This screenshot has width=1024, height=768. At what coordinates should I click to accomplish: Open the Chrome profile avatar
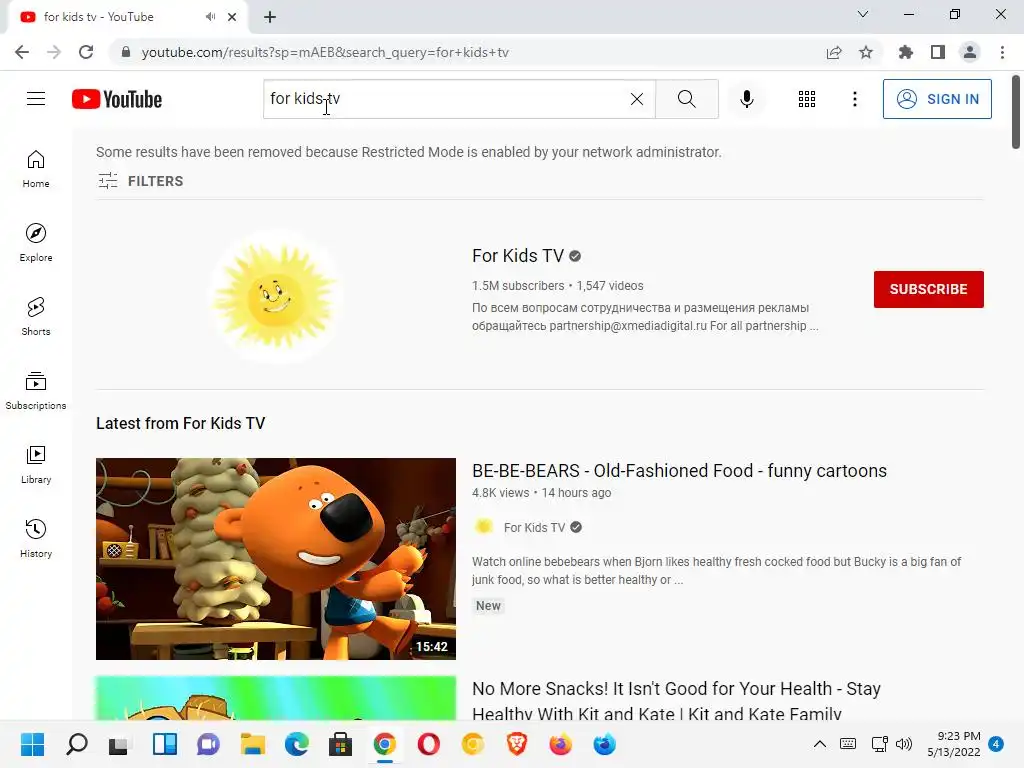pyautogui.click(x=970, y=52)
